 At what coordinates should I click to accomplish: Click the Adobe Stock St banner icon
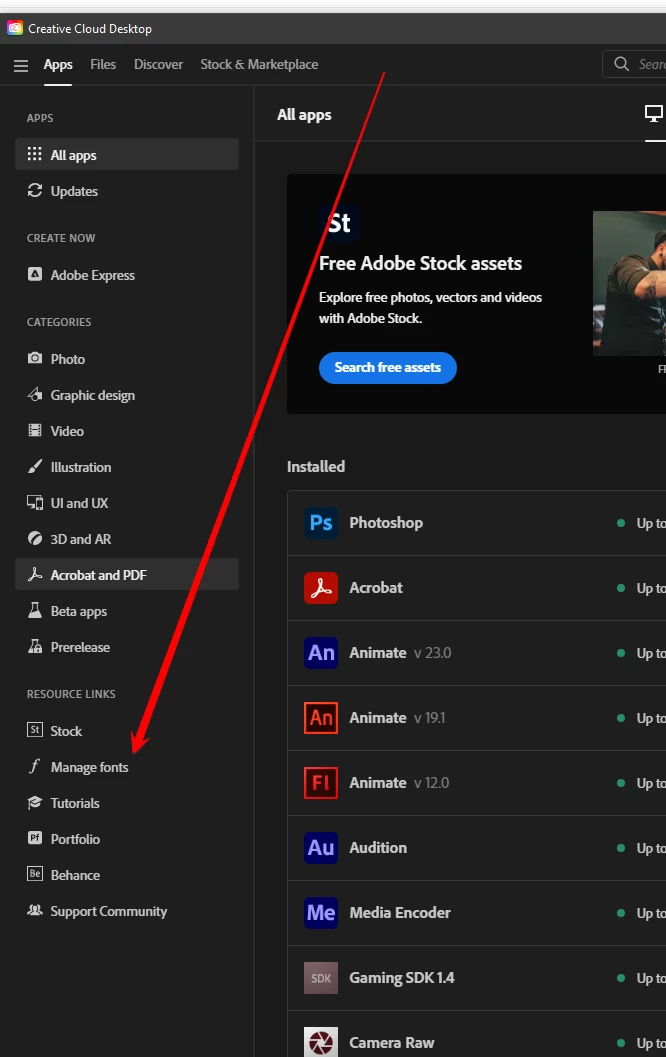[339, 223]
